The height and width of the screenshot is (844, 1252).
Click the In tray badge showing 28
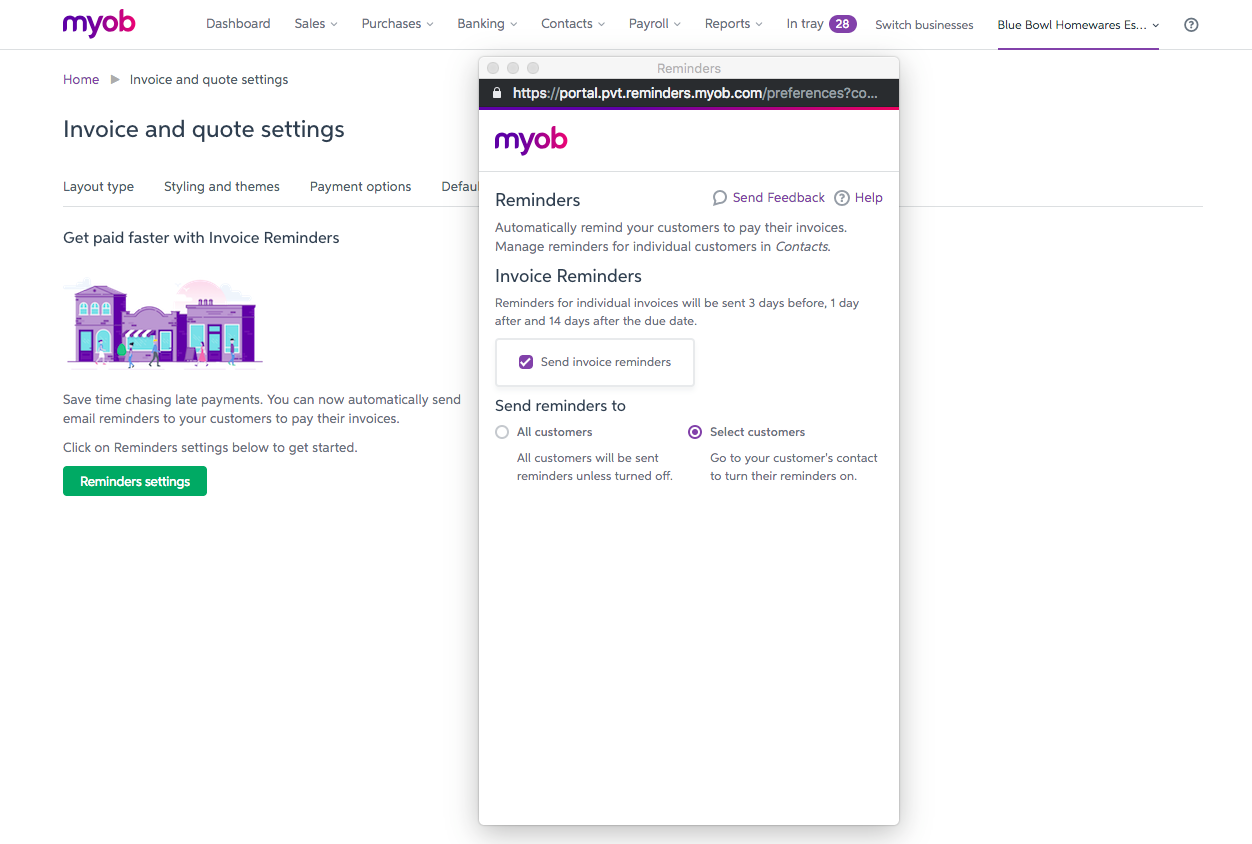(x=842, y=24)
